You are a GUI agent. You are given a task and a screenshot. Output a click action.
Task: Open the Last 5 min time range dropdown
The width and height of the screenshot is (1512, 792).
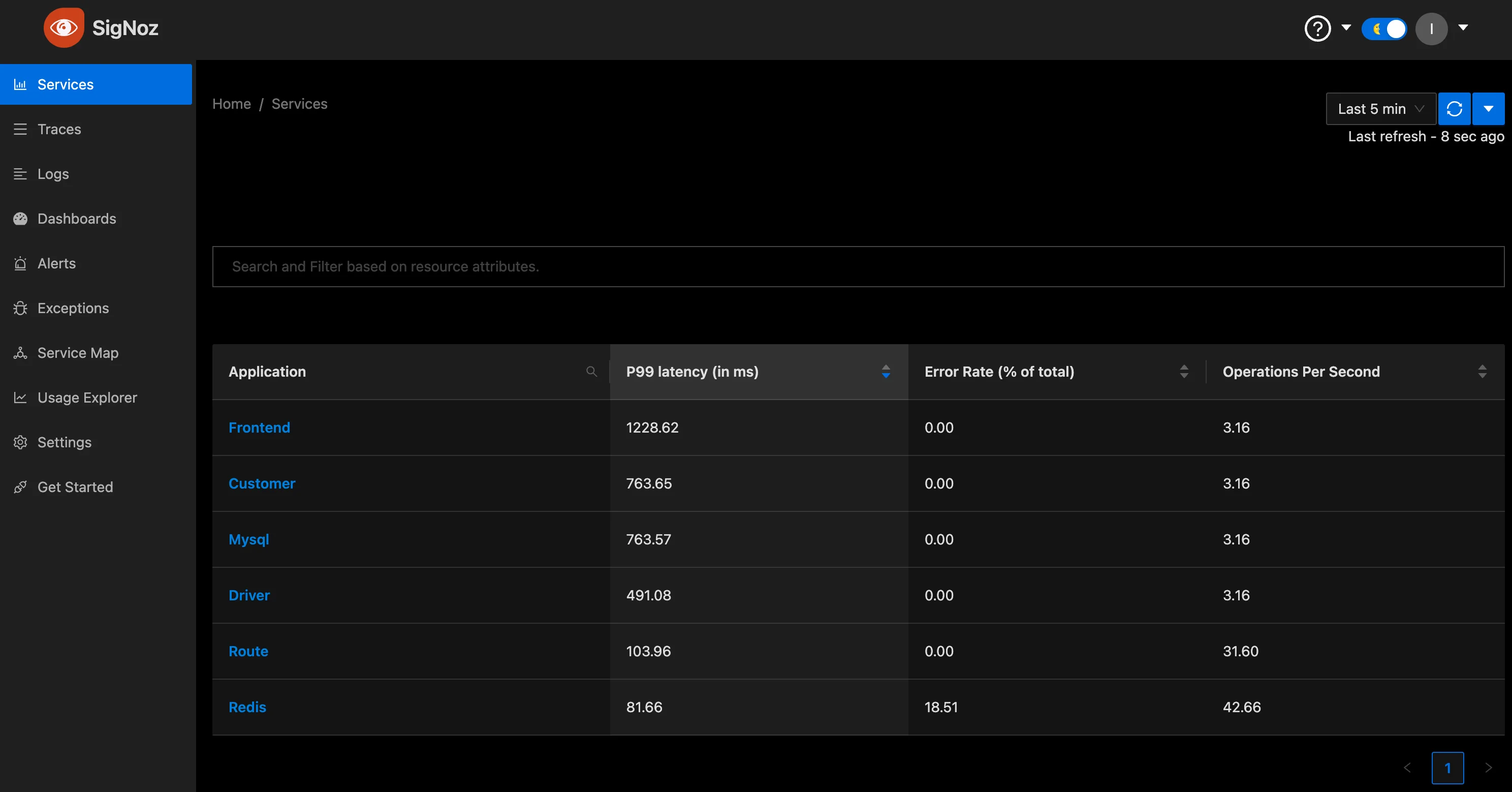pos(1380,109)
